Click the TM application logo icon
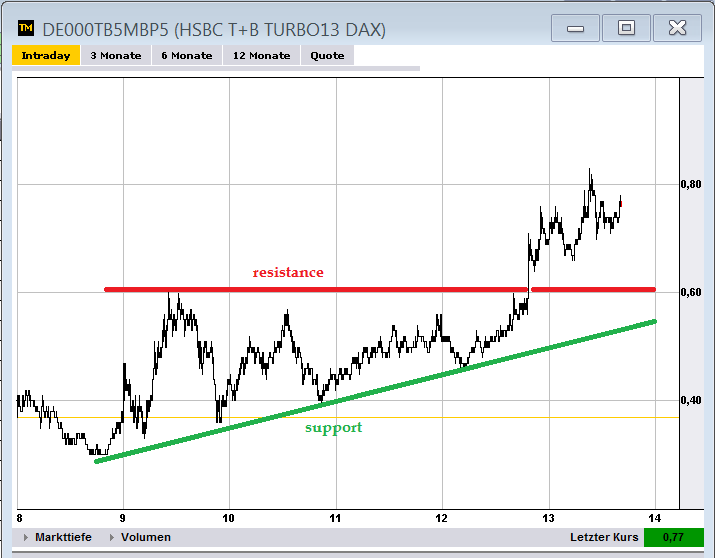The width and height of the screenshot is (715, 558). point(26,28)
